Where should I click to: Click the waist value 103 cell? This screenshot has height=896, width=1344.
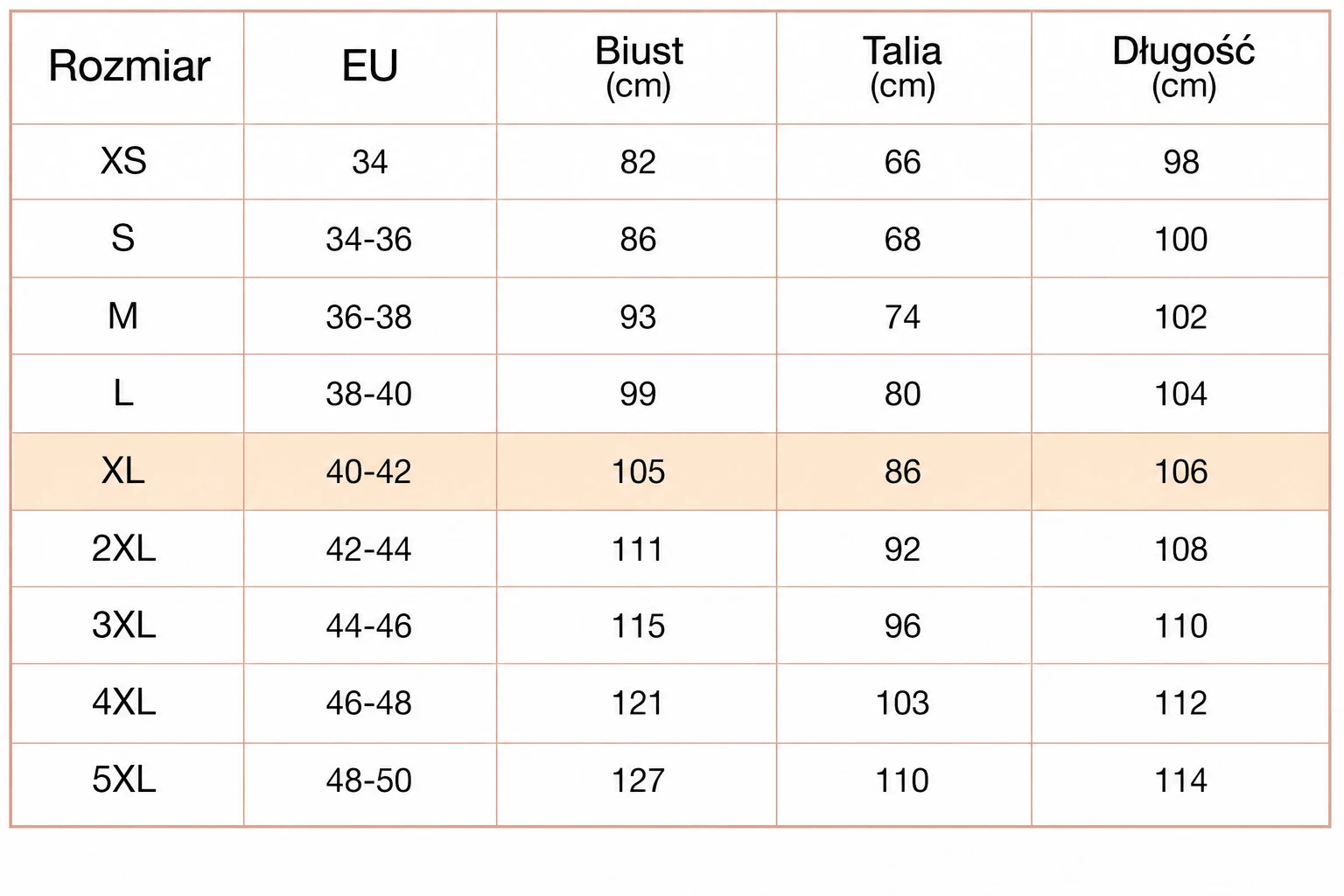coord(904,703)
